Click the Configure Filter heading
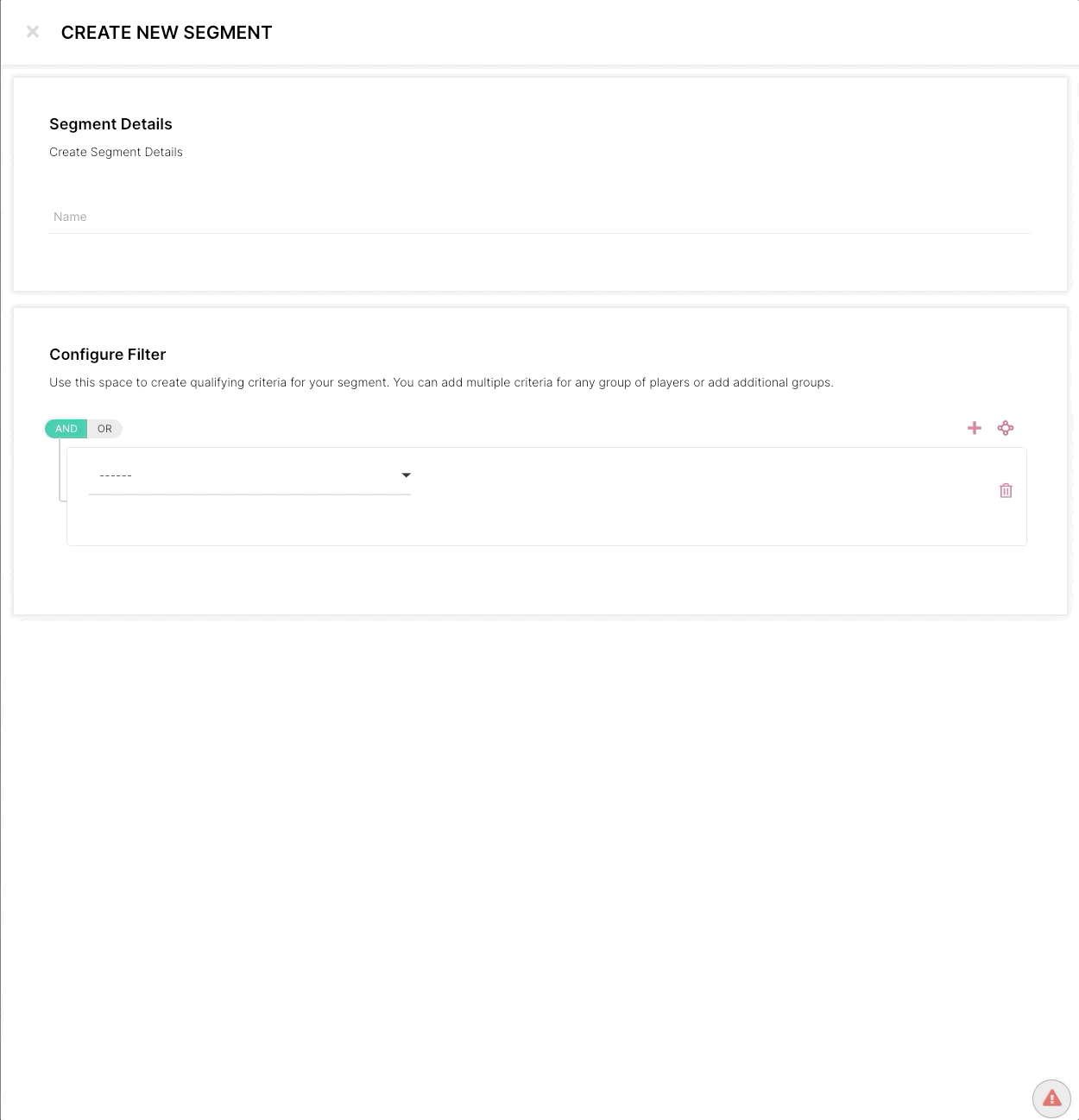1079x1120 pixels. pyautogui.click(x=107, y=355)
